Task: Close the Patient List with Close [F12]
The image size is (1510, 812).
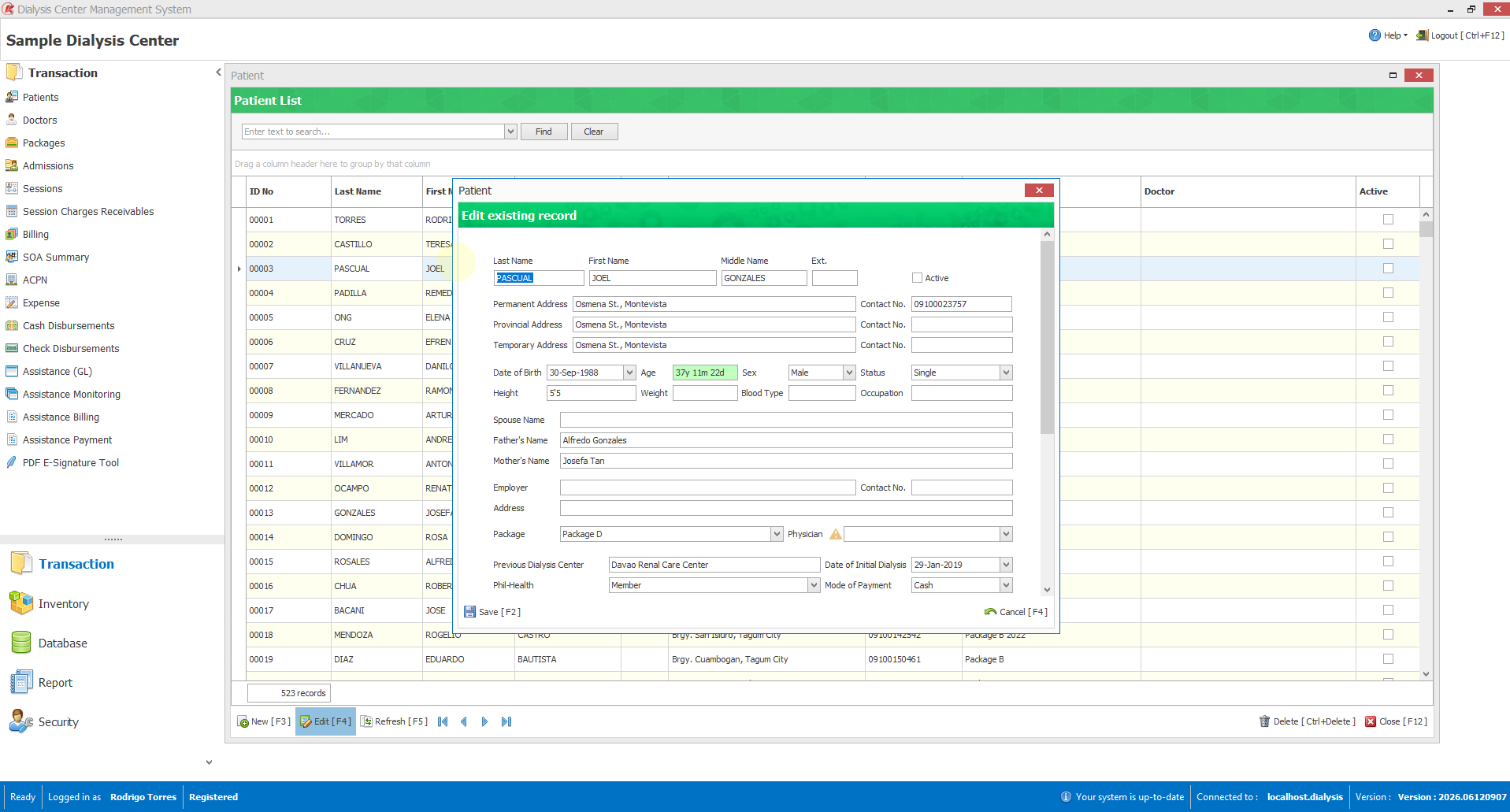Action: 1396,721
